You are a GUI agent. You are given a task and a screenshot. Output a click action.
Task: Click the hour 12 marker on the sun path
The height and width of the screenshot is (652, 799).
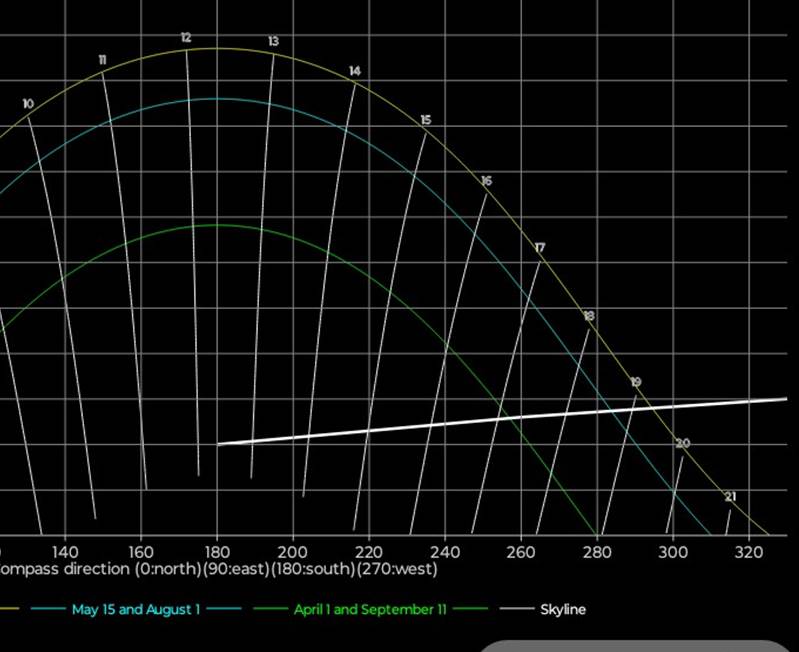click(x=186, y=38)
